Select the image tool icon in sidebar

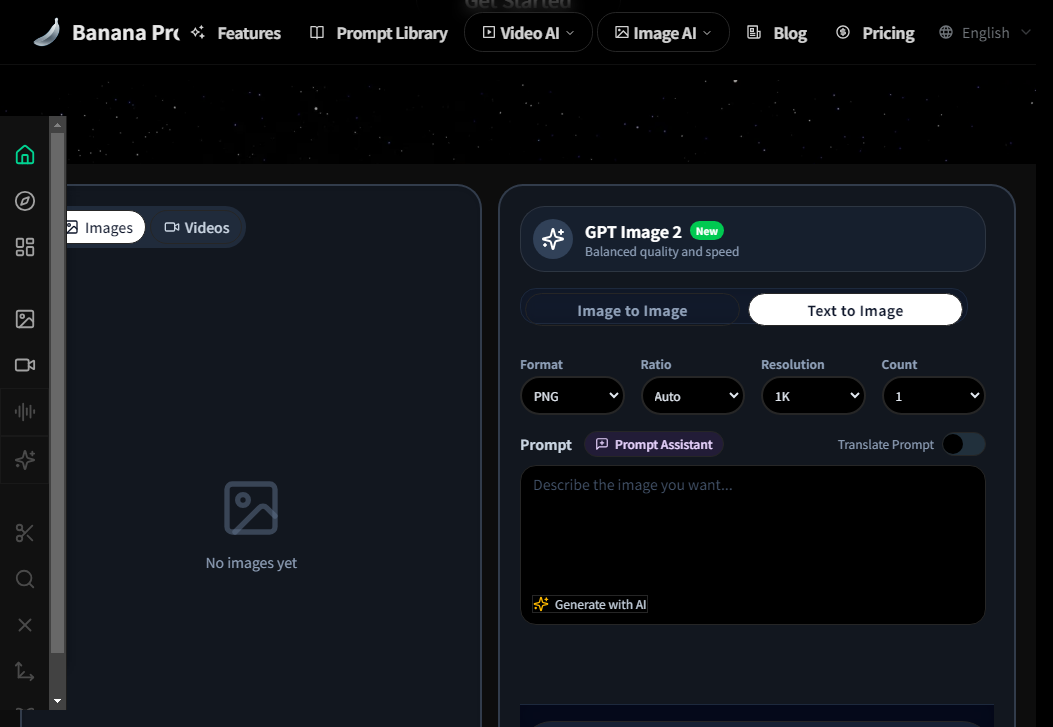tap(25, 319)
